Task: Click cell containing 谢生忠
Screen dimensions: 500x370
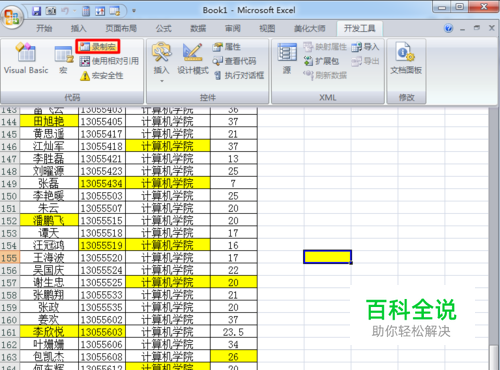Action: (x=49, y=282)
